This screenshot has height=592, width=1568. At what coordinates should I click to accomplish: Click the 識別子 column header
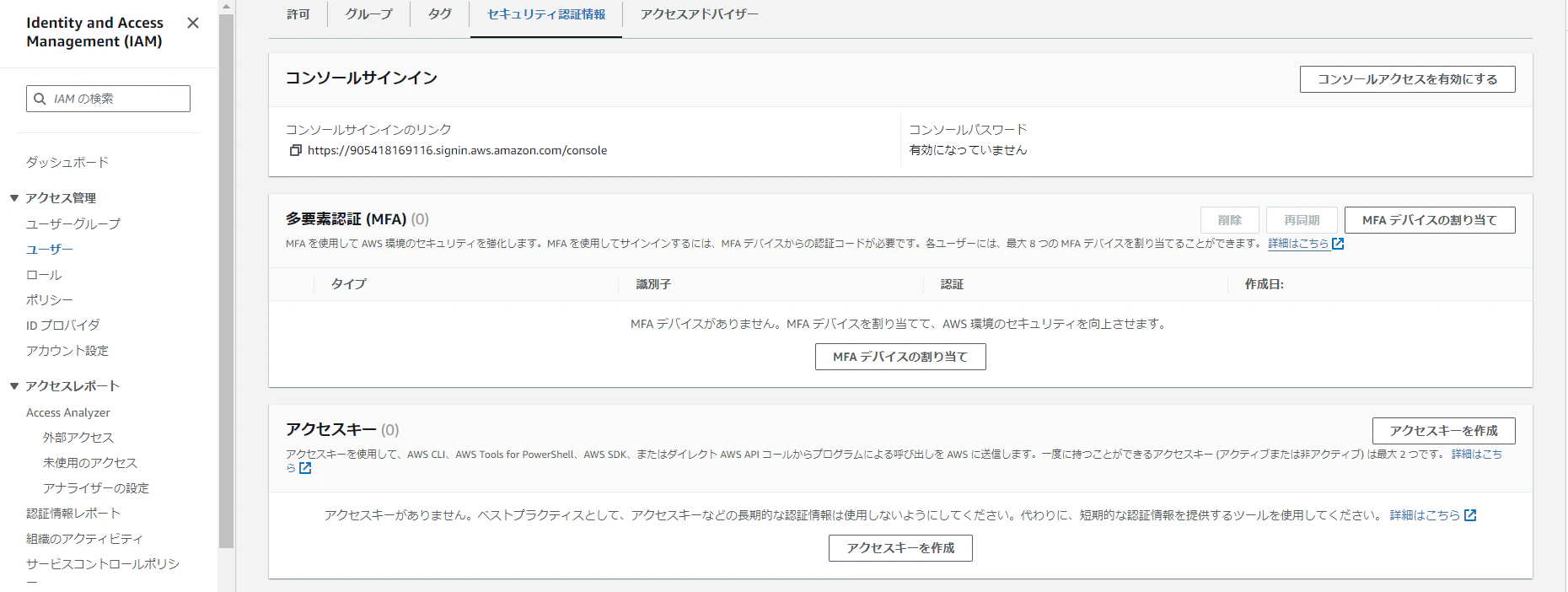tap(653, 284)
